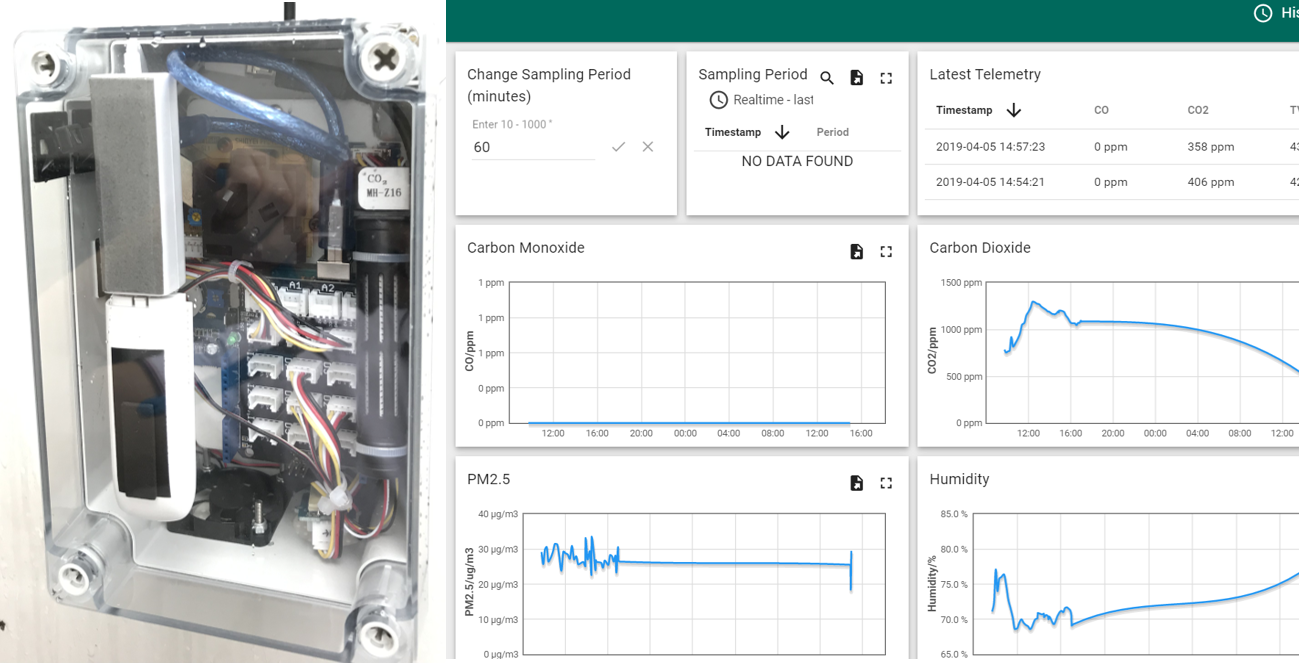Click the Period column header
The image size is (1299, 663).
click(832, 132)
